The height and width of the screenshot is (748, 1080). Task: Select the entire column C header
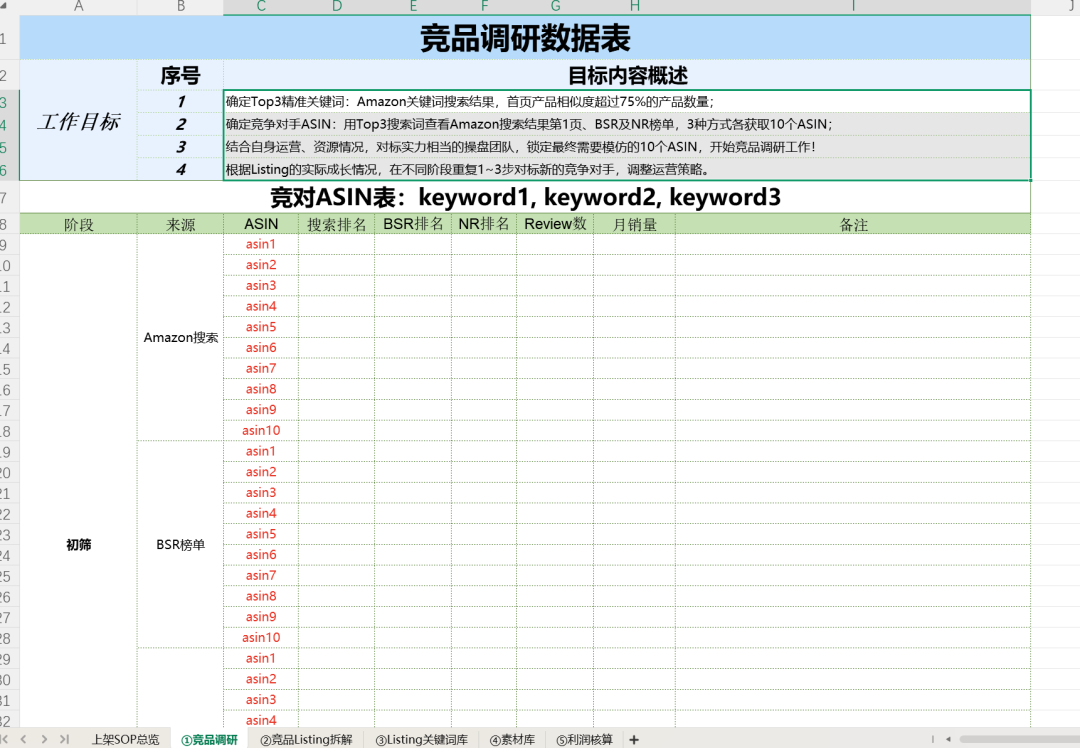(260, 7)
